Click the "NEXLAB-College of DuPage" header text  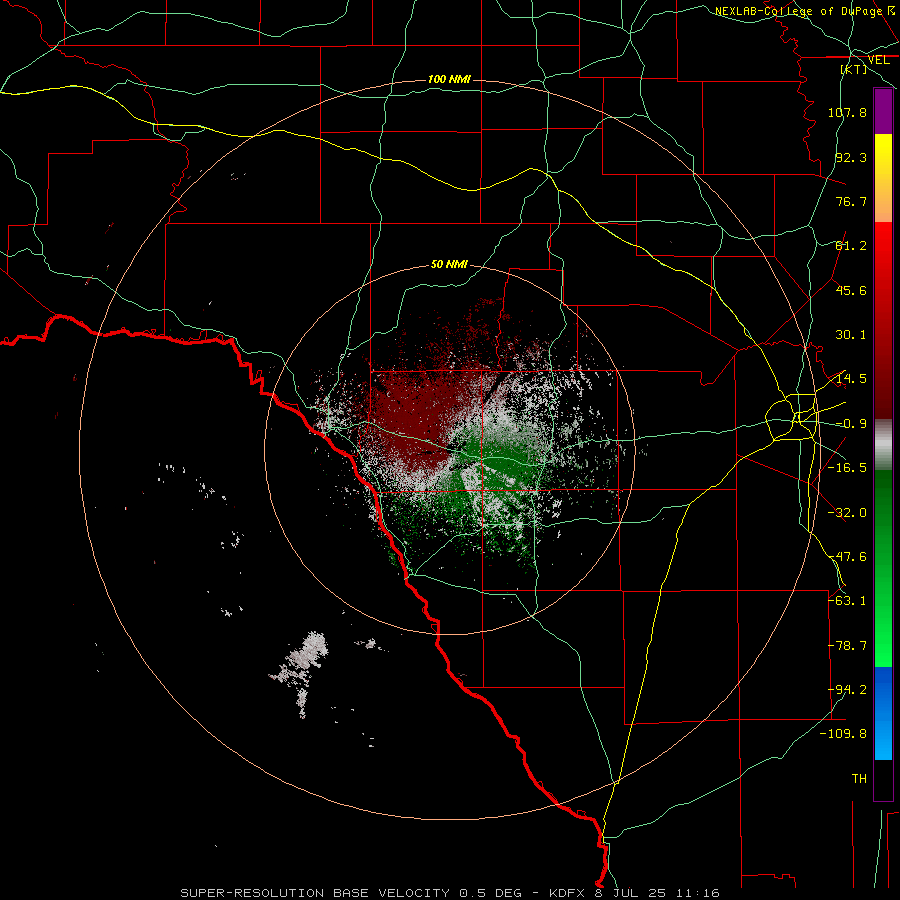point(798,11)
